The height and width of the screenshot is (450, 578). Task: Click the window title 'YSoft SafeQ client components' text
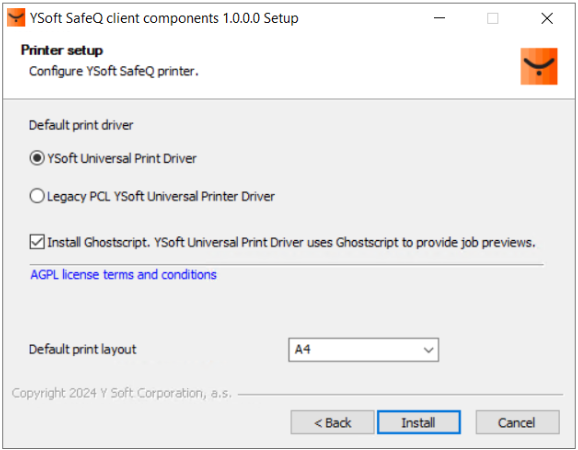(x=125, y=18)
